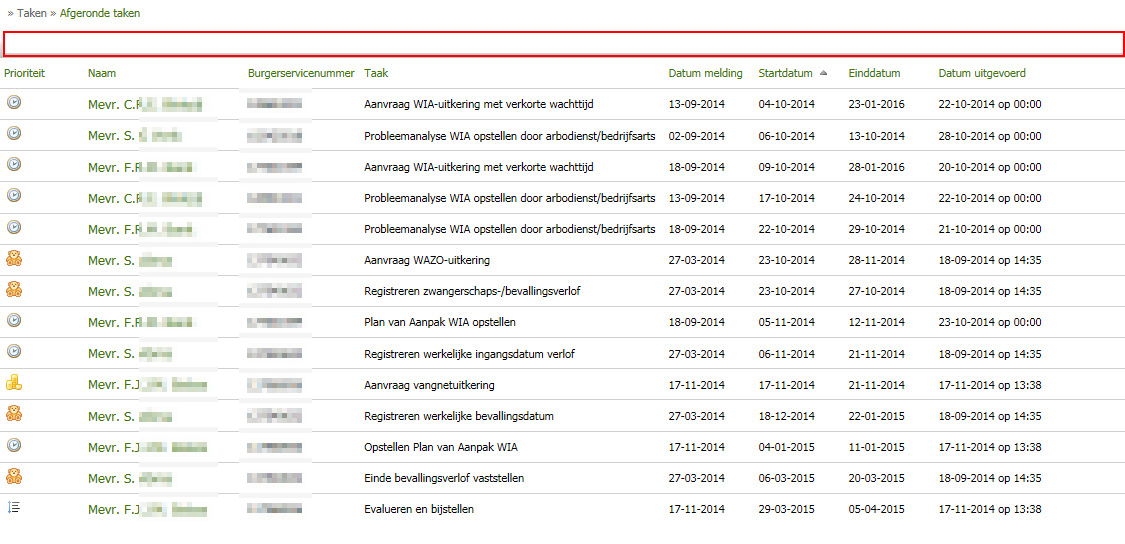Click the clock icon for Opstellen Plan van Aanpak WIA

(14, 445)
